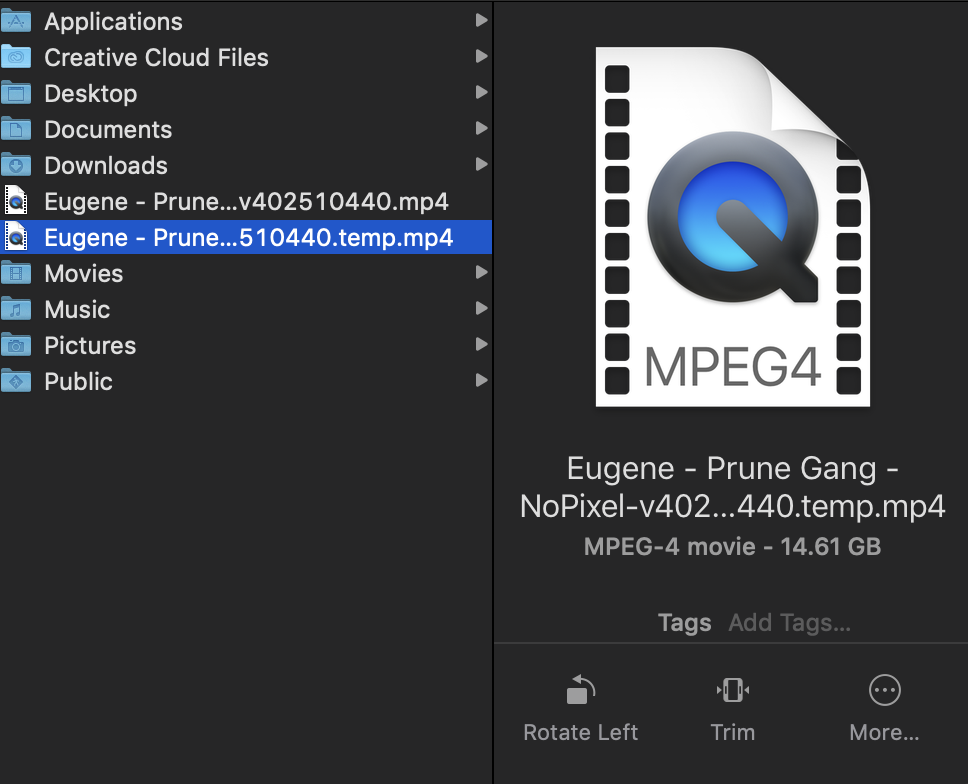Select file Eugene - Prune...510440.temp.mp4
Viewport: 968px width, 784px height.
point(249,237)
